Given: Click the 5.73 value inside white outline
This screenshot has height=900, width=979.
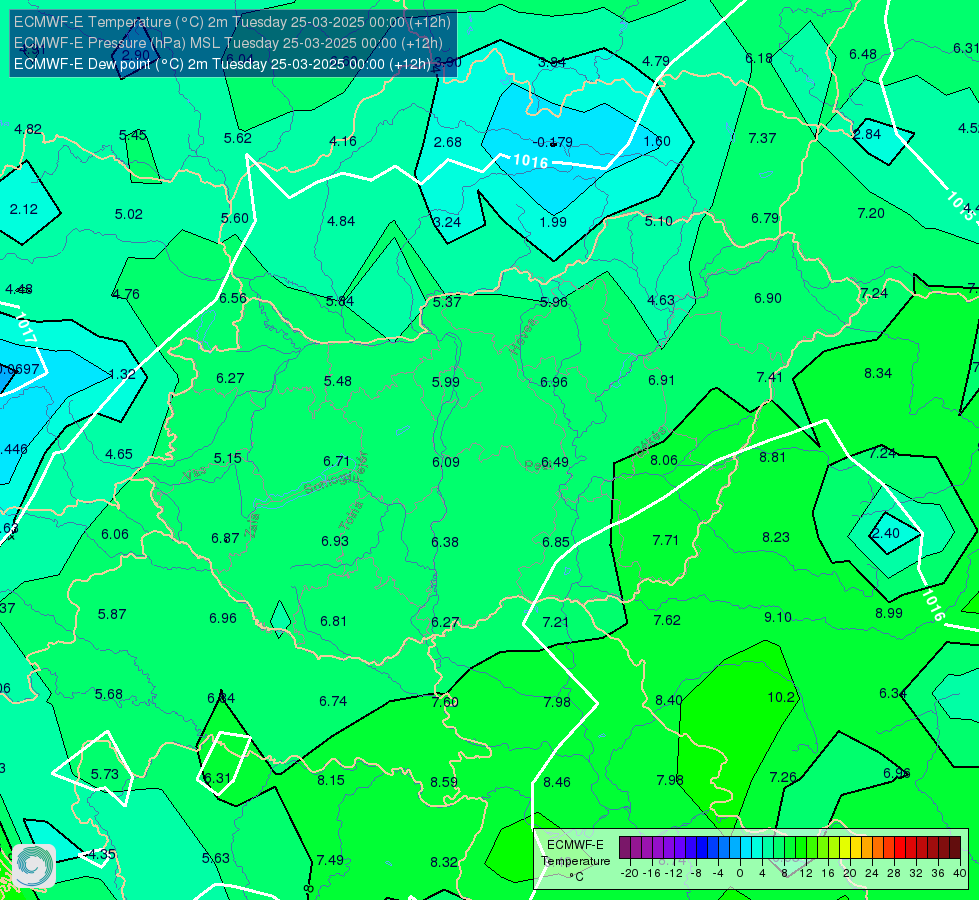Looking at the screenshot, I should (104, 774).
